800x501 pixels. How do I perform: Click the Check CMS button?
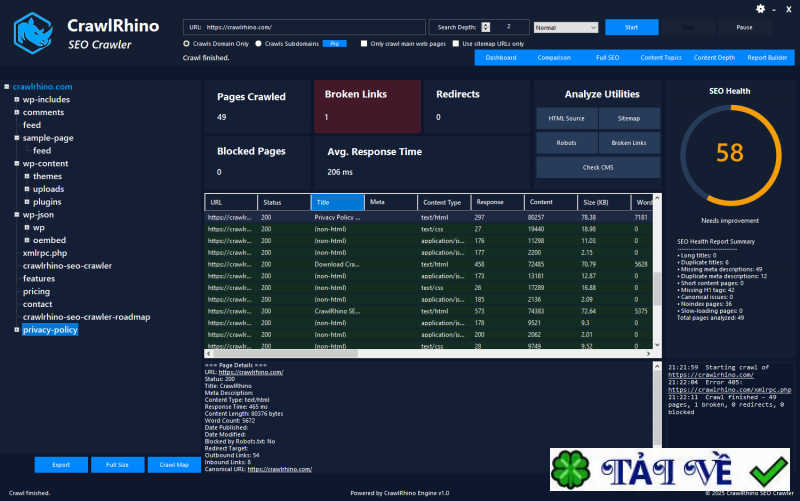coord(598,167)
